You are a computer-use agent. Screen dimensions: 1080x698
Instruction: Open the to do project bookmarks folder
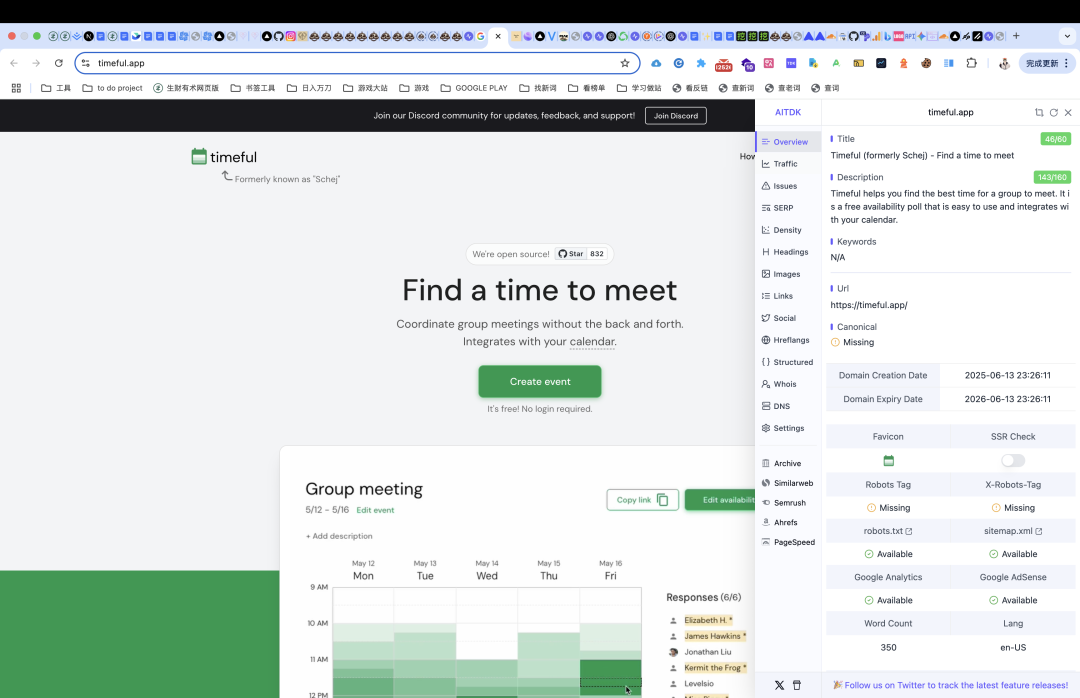pyautogui.click(x=112, y=88)
